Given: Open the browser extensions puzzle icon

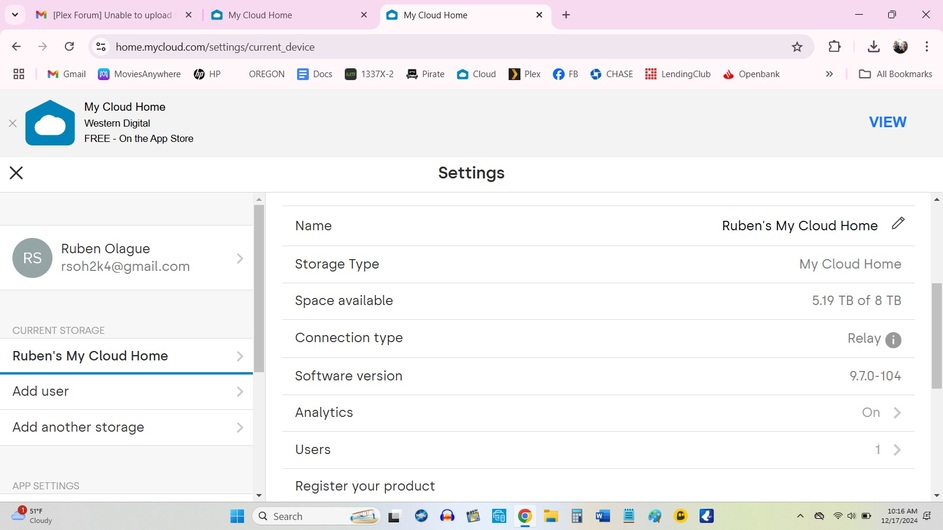Looking at the screenshot, I should click(x=834, y=46).
